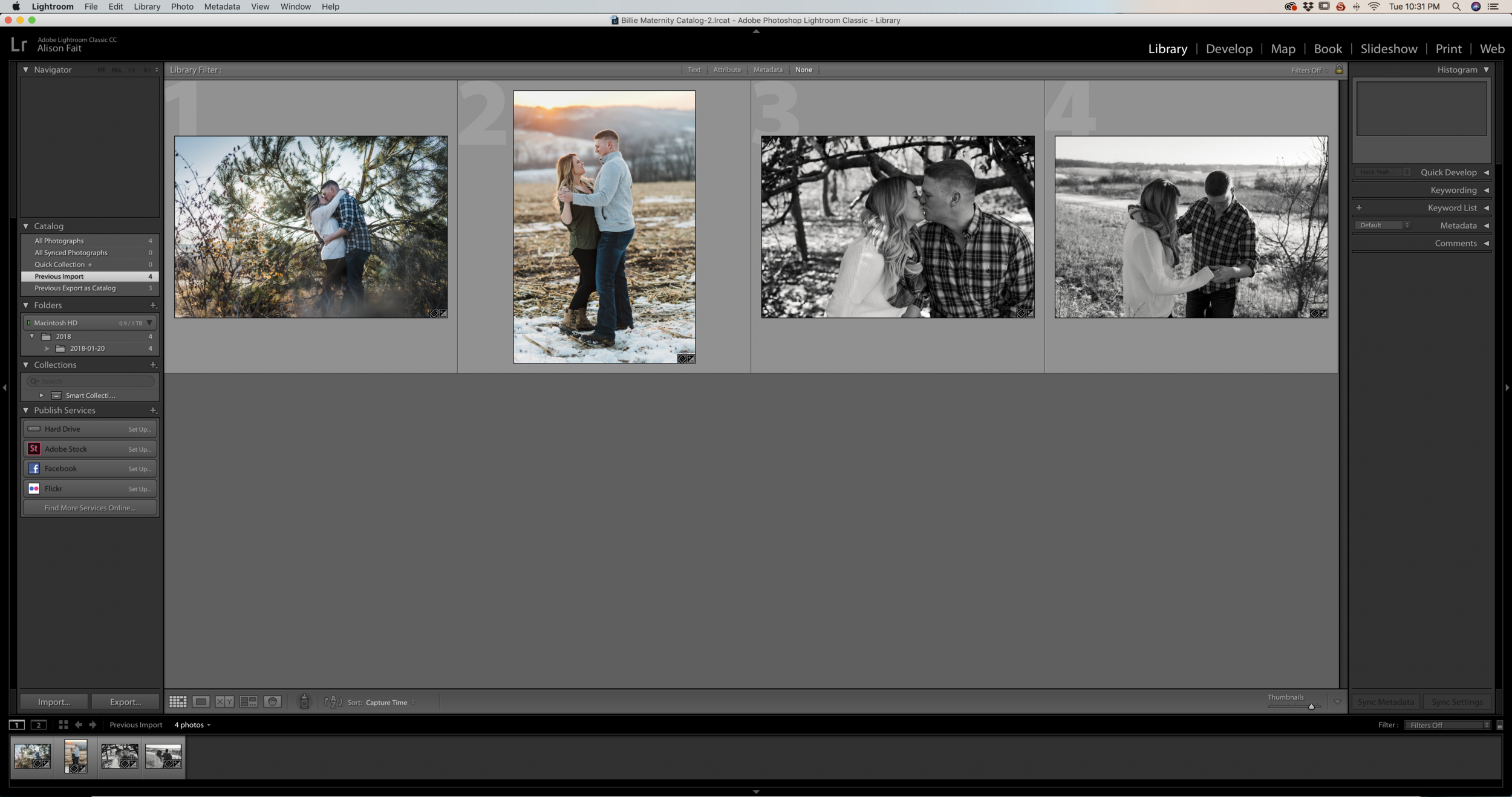Click the filter lock icon

(1339, 70)
